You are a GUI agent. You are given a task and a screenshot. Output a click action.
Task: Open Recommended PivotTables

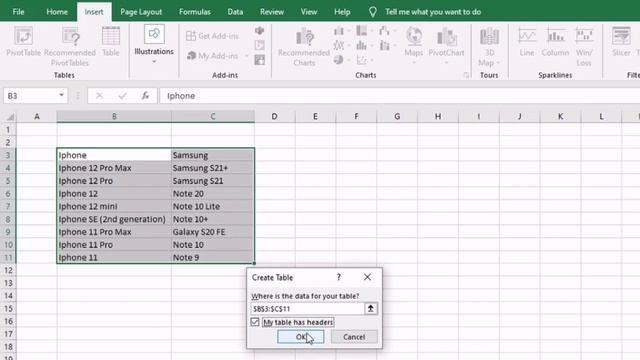click(70, 46)
